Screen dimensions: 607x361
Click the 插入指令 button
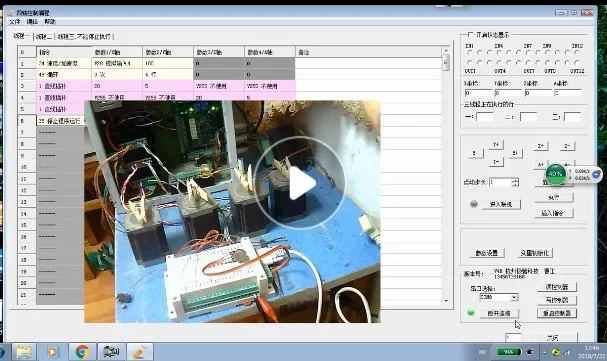[x=554, y=213]
